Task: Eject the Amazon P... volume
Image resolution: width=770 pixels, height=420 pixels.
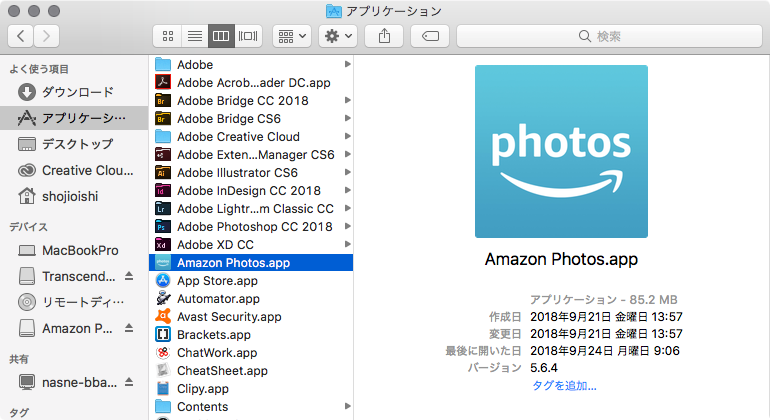Action: [x=129, y=328]
